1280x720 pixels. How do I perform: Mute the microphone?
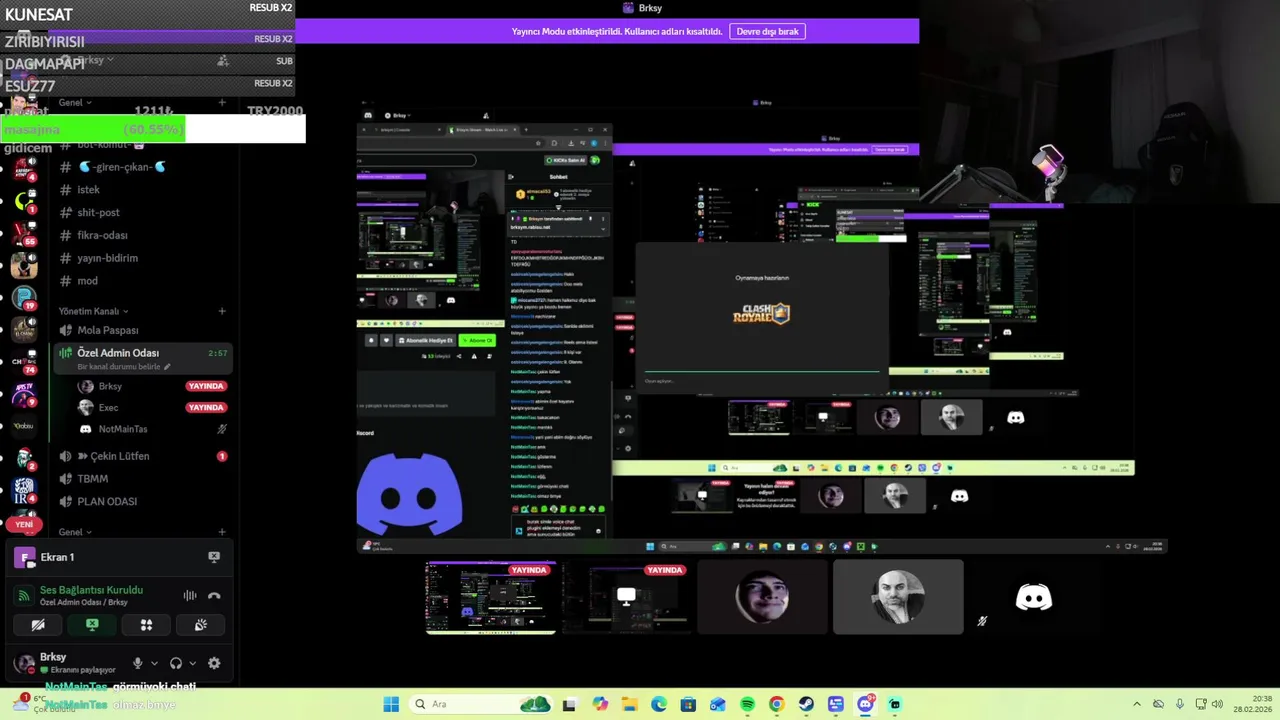[138, 663]
